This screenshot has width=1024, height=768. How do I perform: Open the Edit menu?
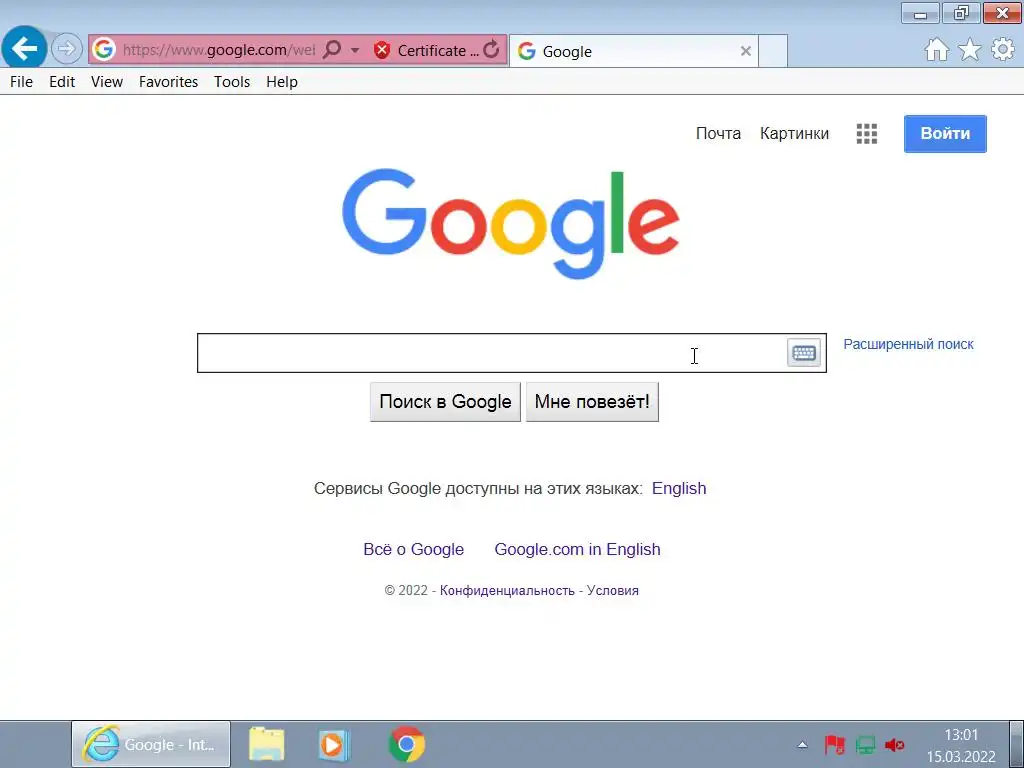(62, 82)
